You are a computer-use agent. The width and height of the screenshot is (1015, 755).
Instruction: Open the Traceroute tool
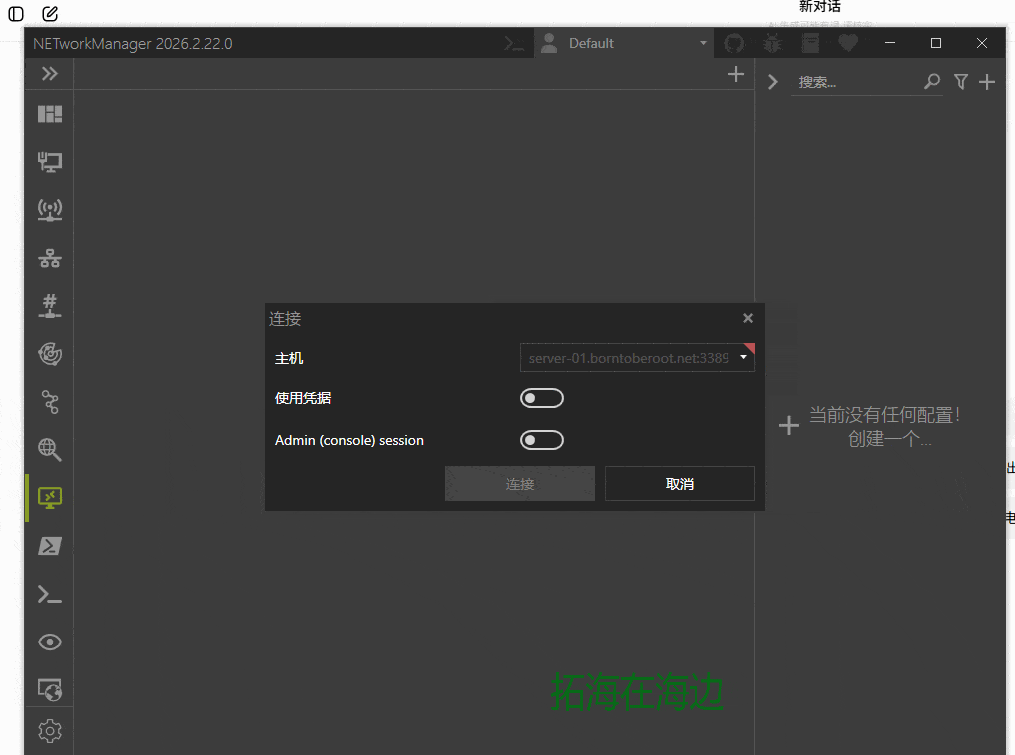(x=50, y=401)
